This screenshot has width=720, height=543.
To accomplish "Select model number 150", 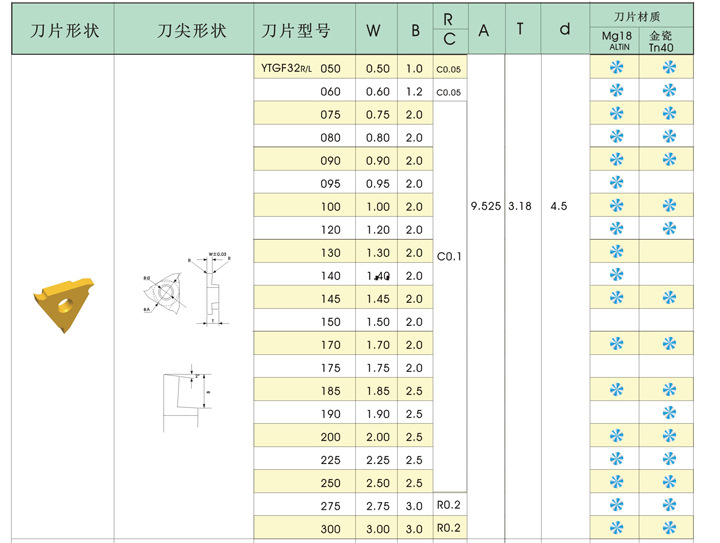I will point(331,322).
